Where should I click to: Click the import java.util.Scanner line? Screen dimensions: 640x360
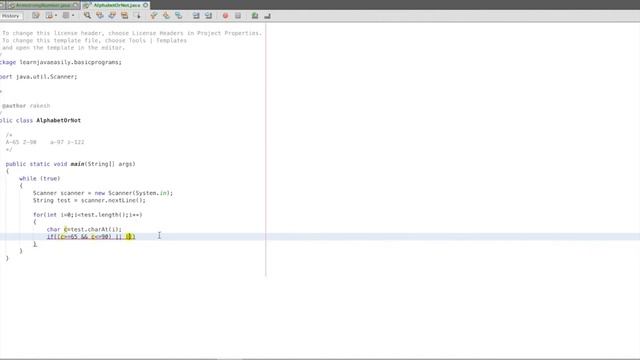pyautogui.click(x=38, y=77)
